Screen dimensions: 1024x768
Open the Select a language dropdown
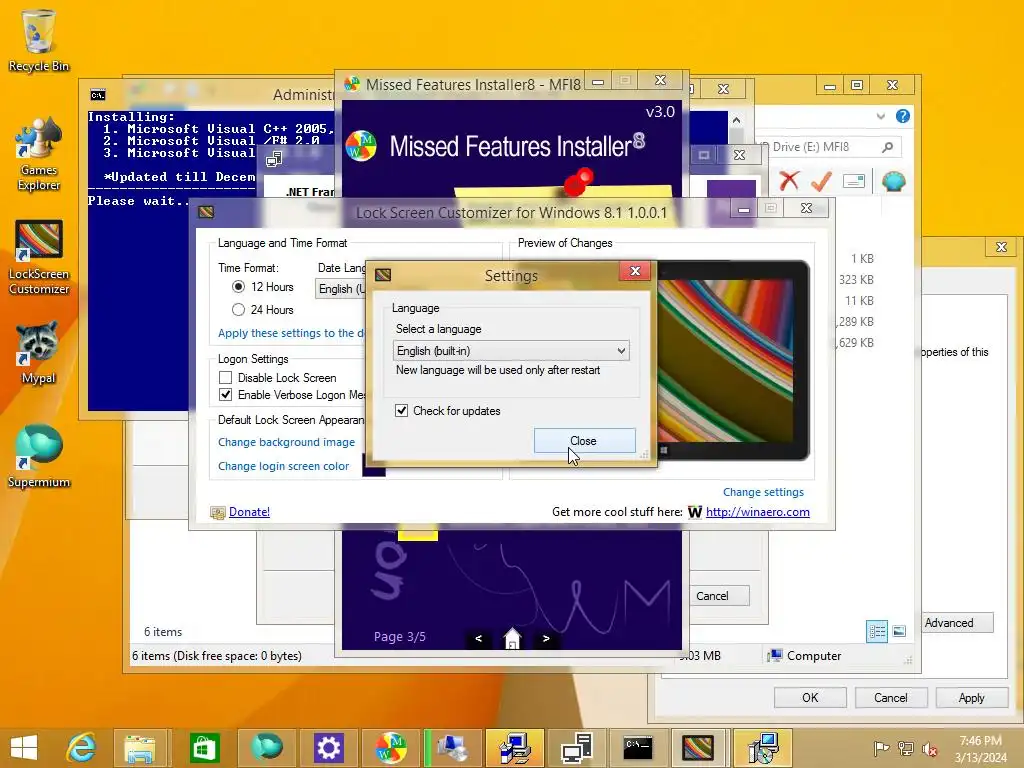(x=511, y=351)
